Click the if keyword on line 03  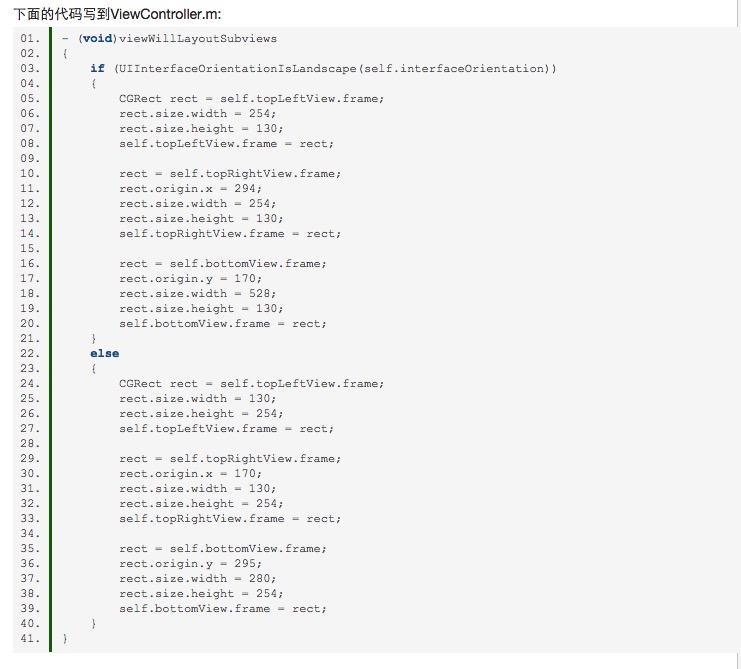pos(97,69)
